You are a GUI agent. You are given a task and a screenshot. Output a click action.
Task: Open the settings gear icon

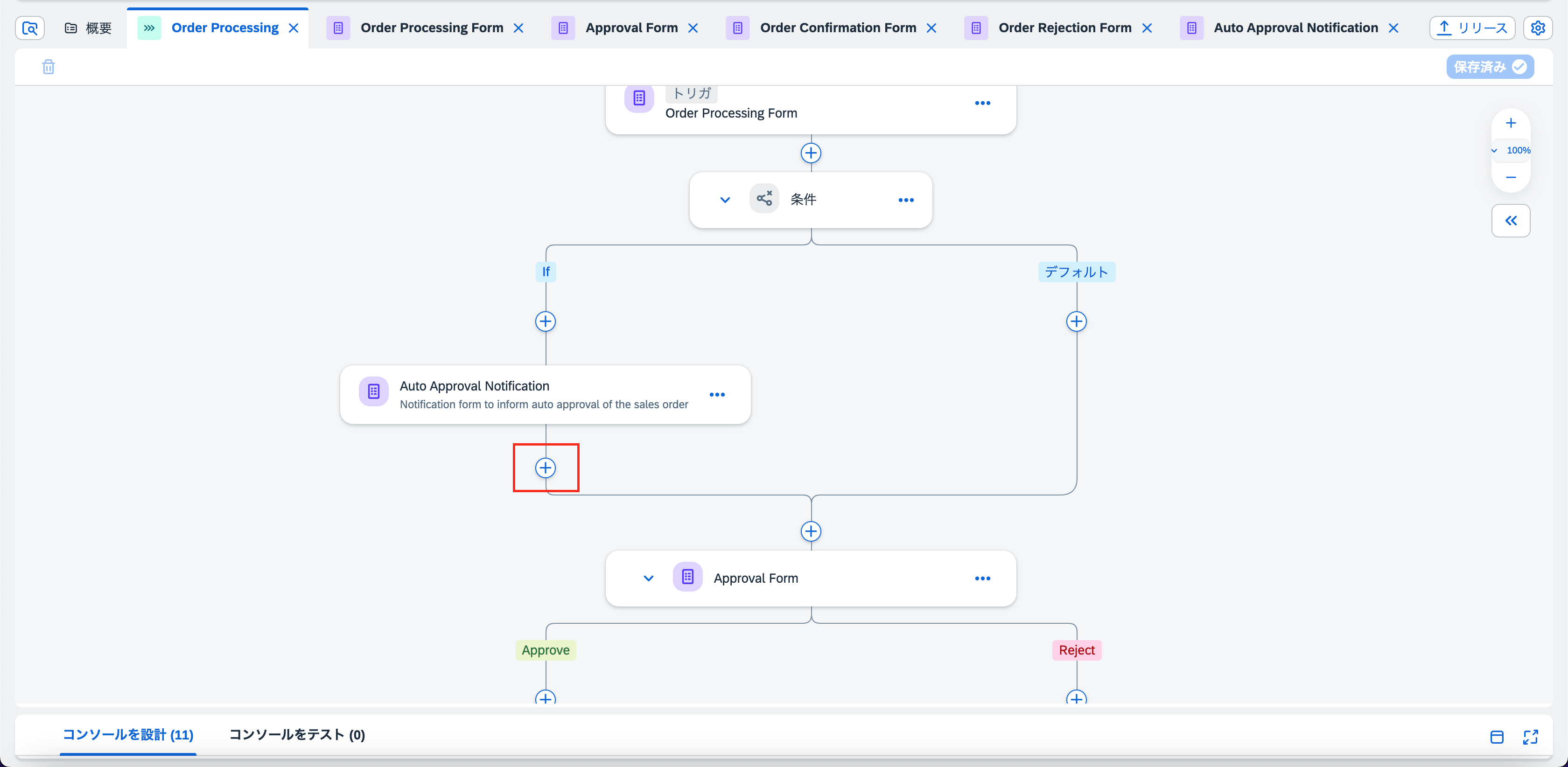point(1538,28)
